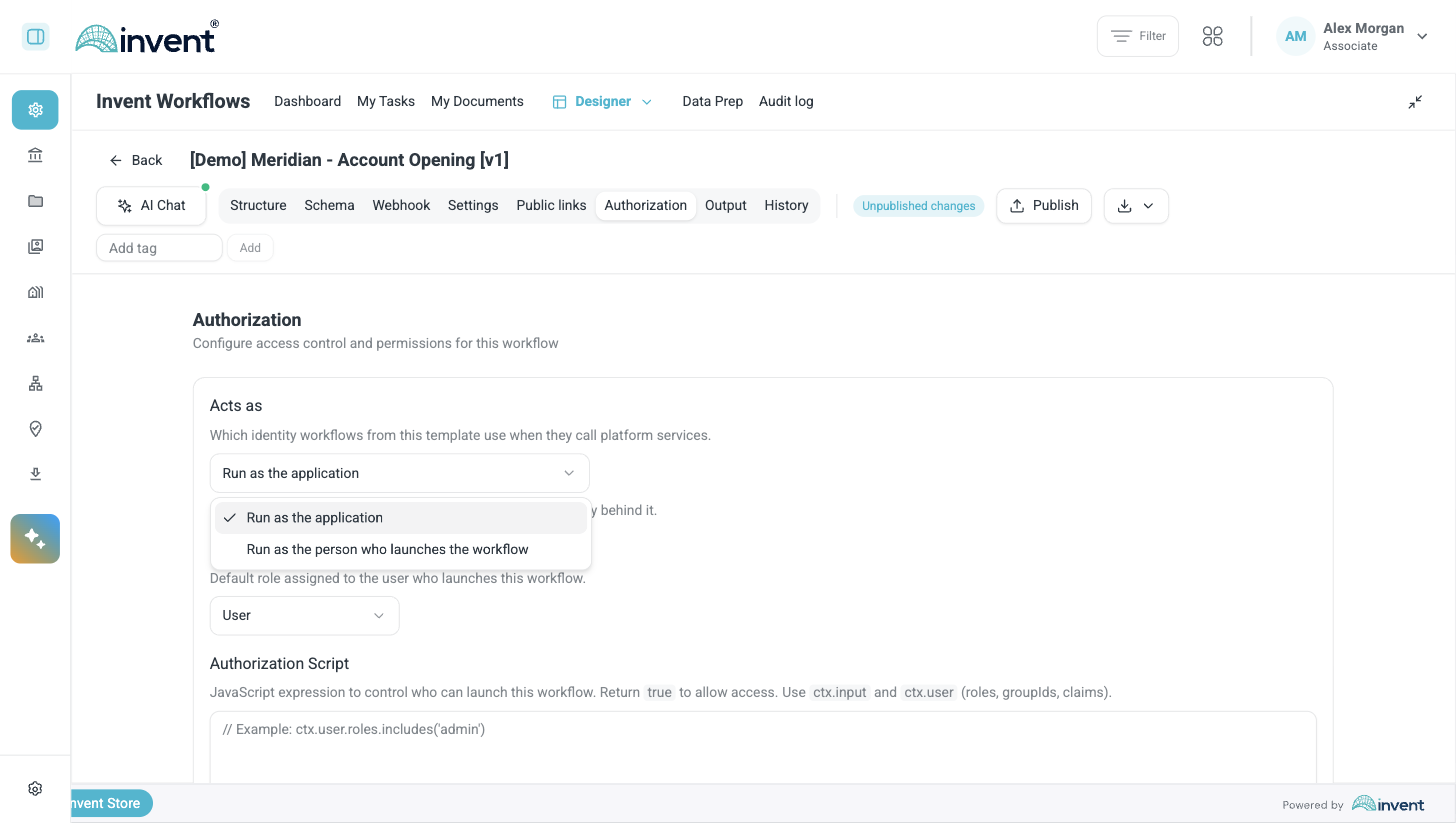Open the location checkmark sidebar icon

pos(35,428)
